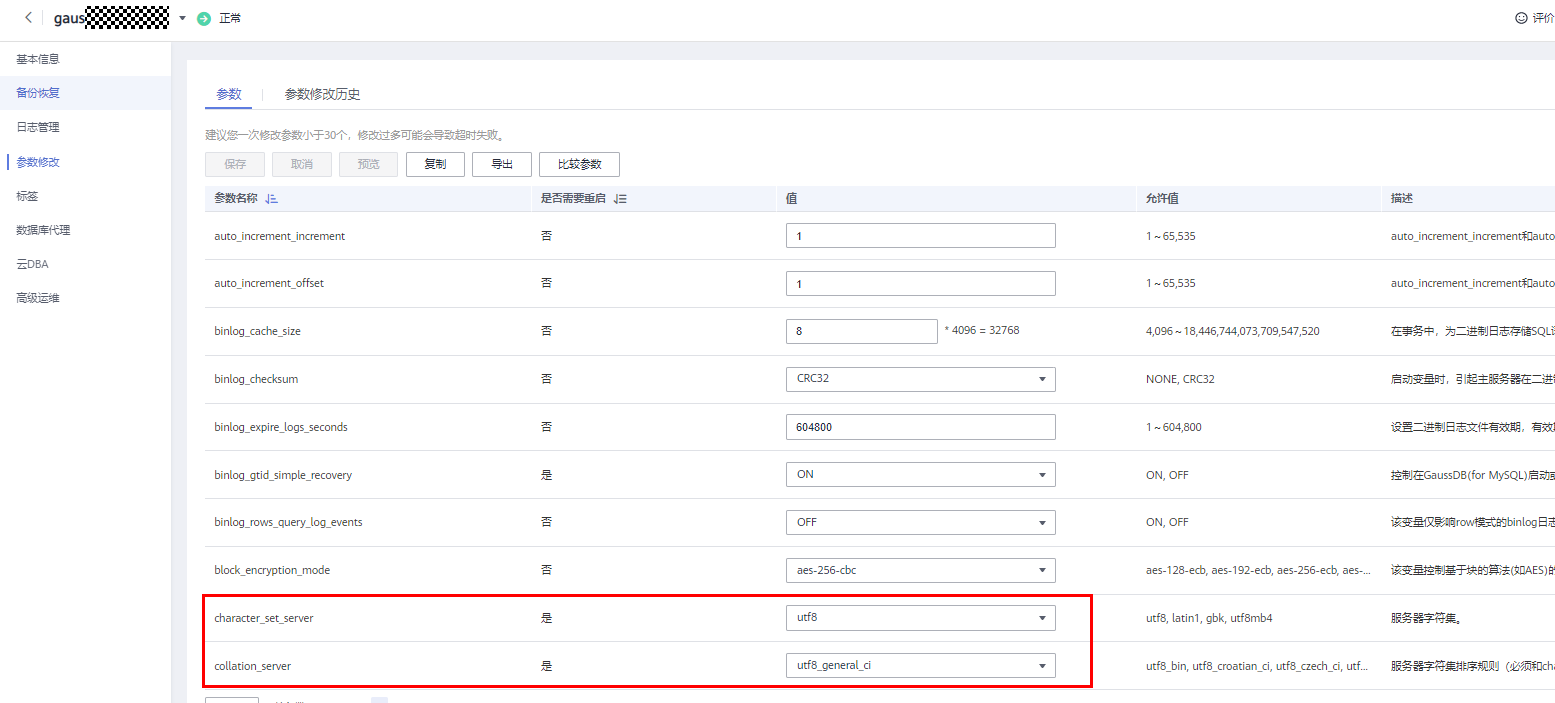Click the 导出 button
Screen dimensions: 1555x703
[501, 164]
